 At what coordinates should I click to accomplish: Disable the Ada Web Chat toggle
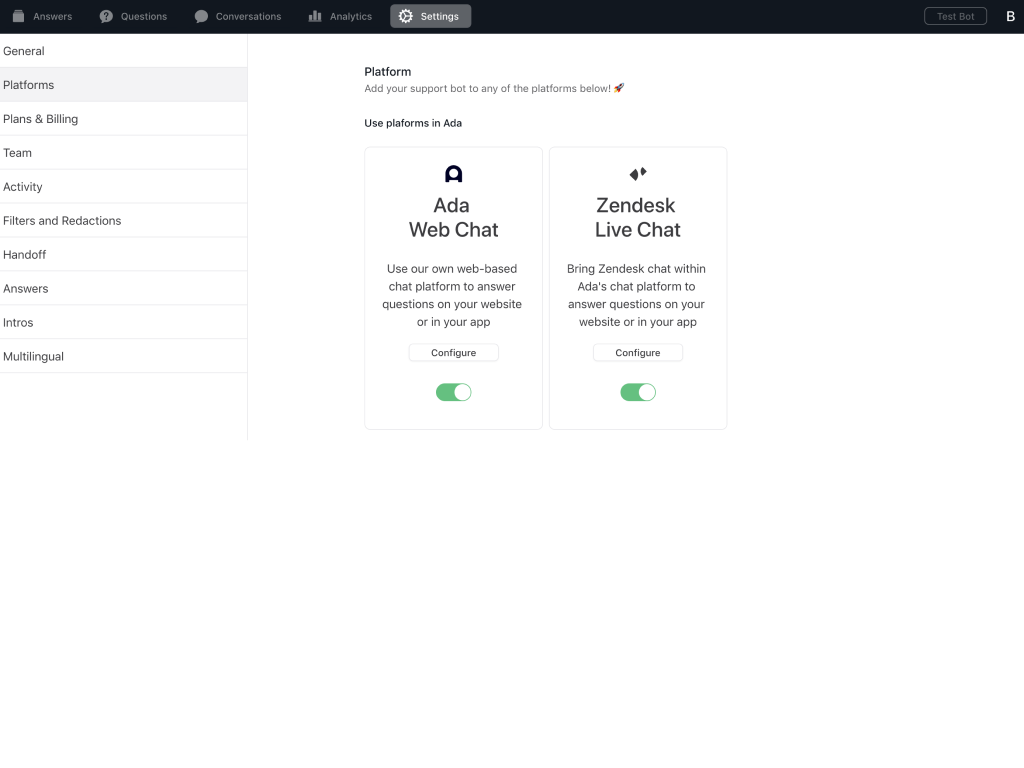point(453,392)
